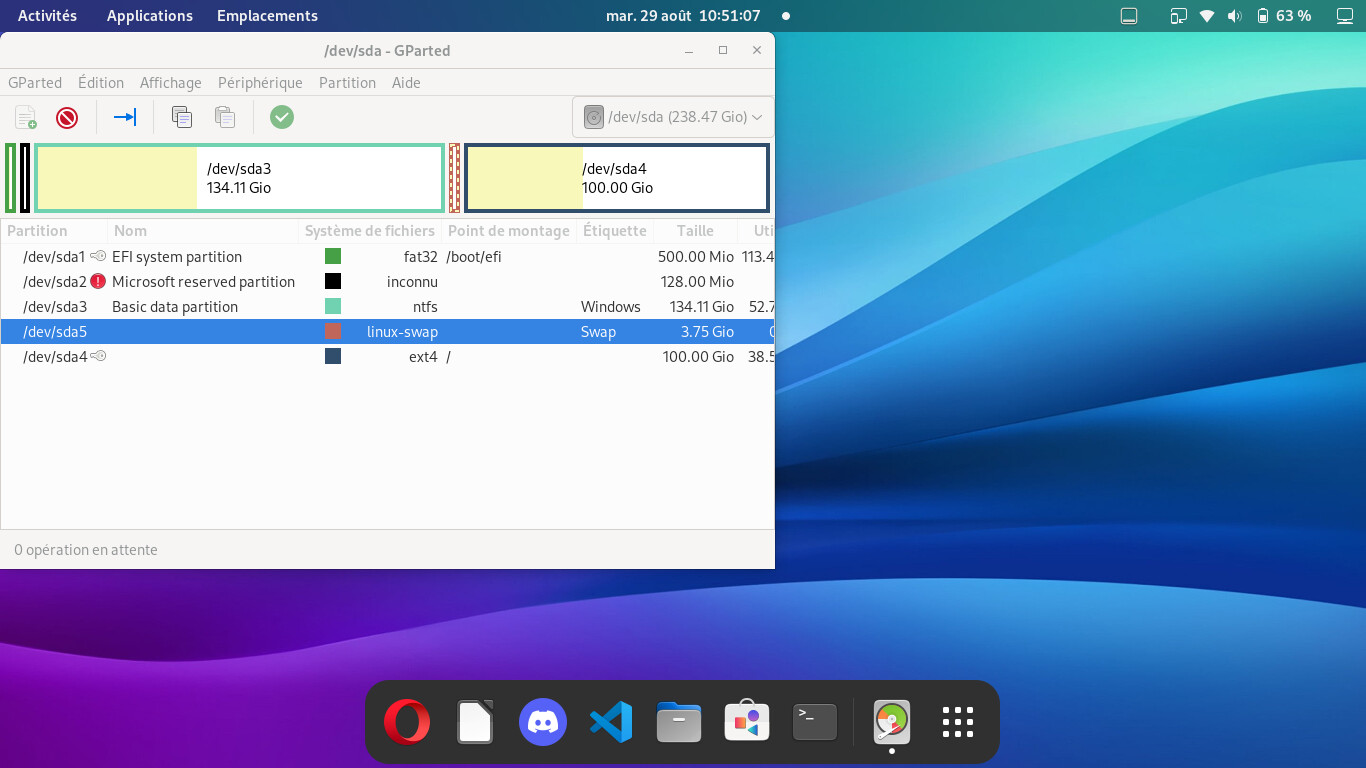The height and width of the screenshot is (768, 1366).
Task: Open the Terminal from the dock
Action: click(815, 722)
